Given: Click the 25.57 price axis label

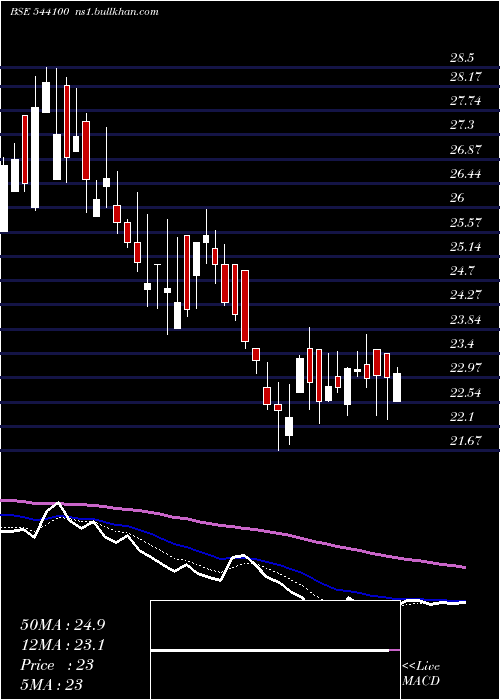Looking at the screenshot, I should click(x=466, y=222).
